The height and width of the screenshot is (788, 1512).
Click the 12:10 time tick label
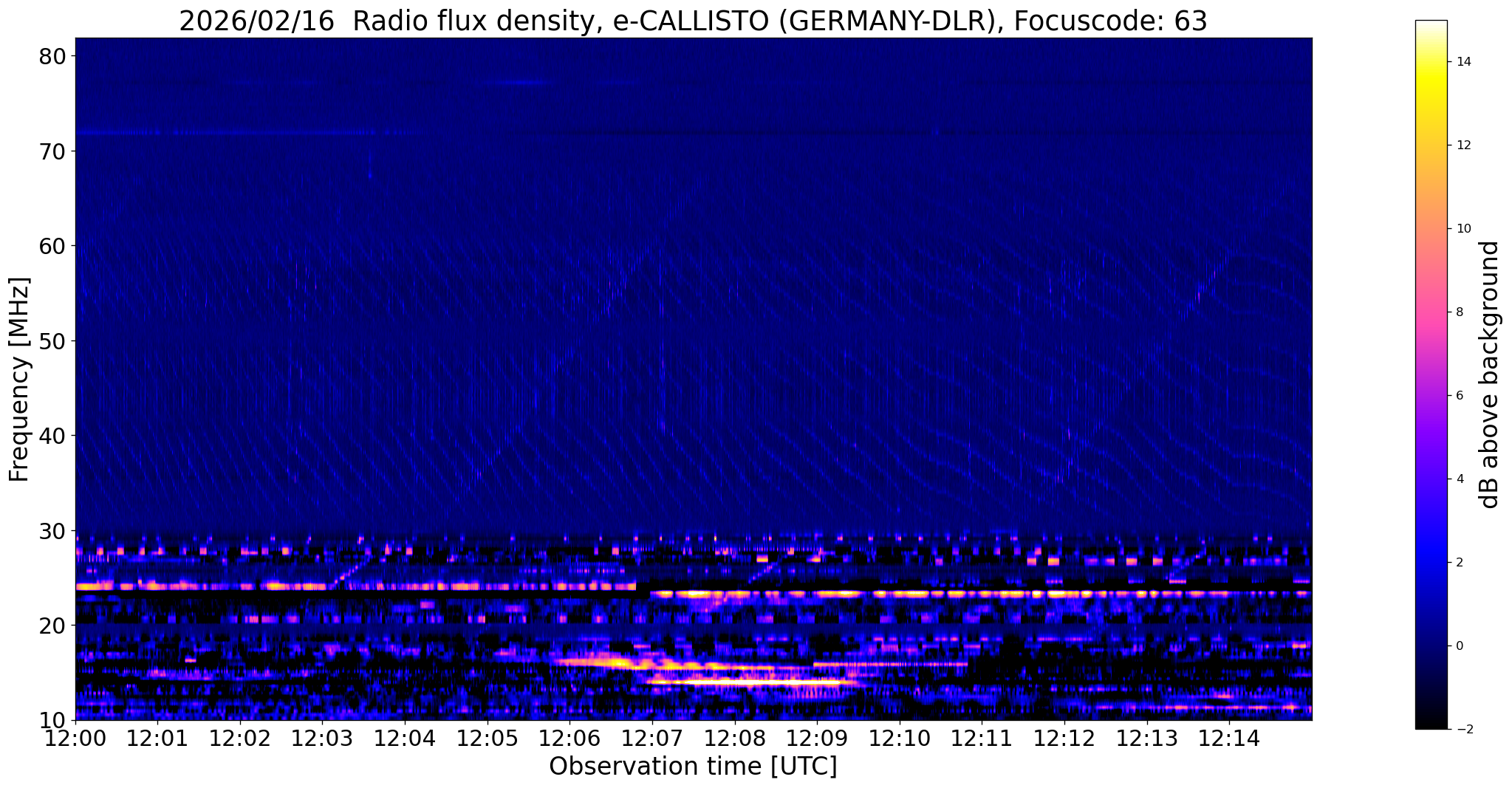pos(900,738)
